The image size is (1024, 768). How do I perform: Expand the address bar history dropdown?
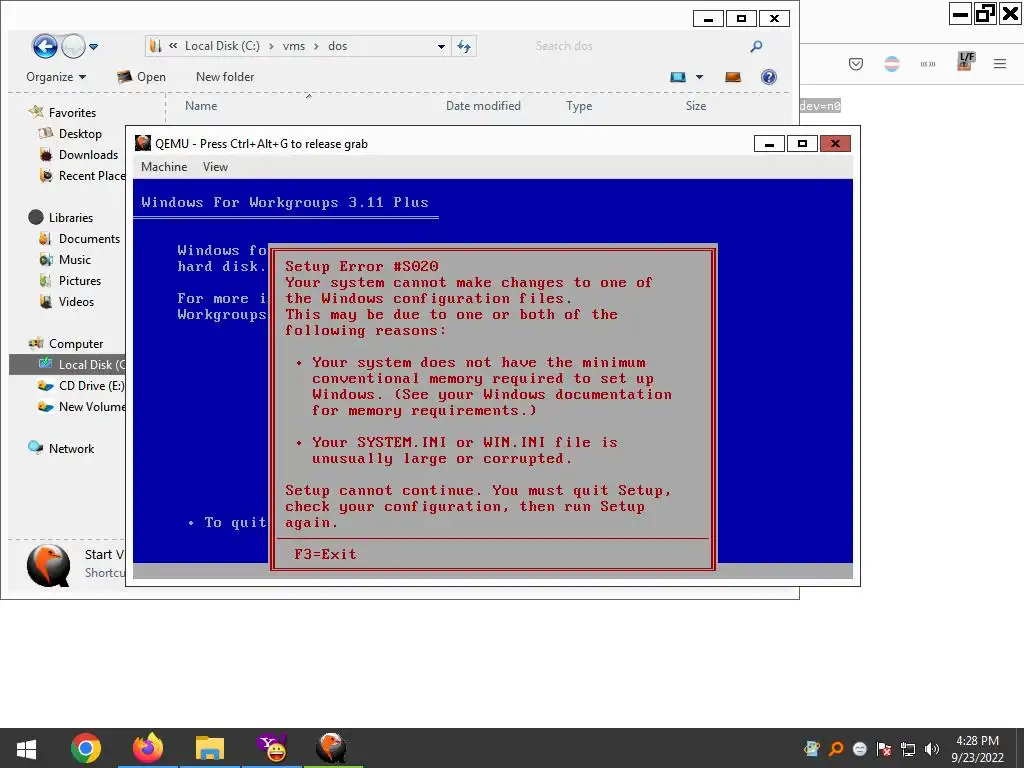coord(441,46)
